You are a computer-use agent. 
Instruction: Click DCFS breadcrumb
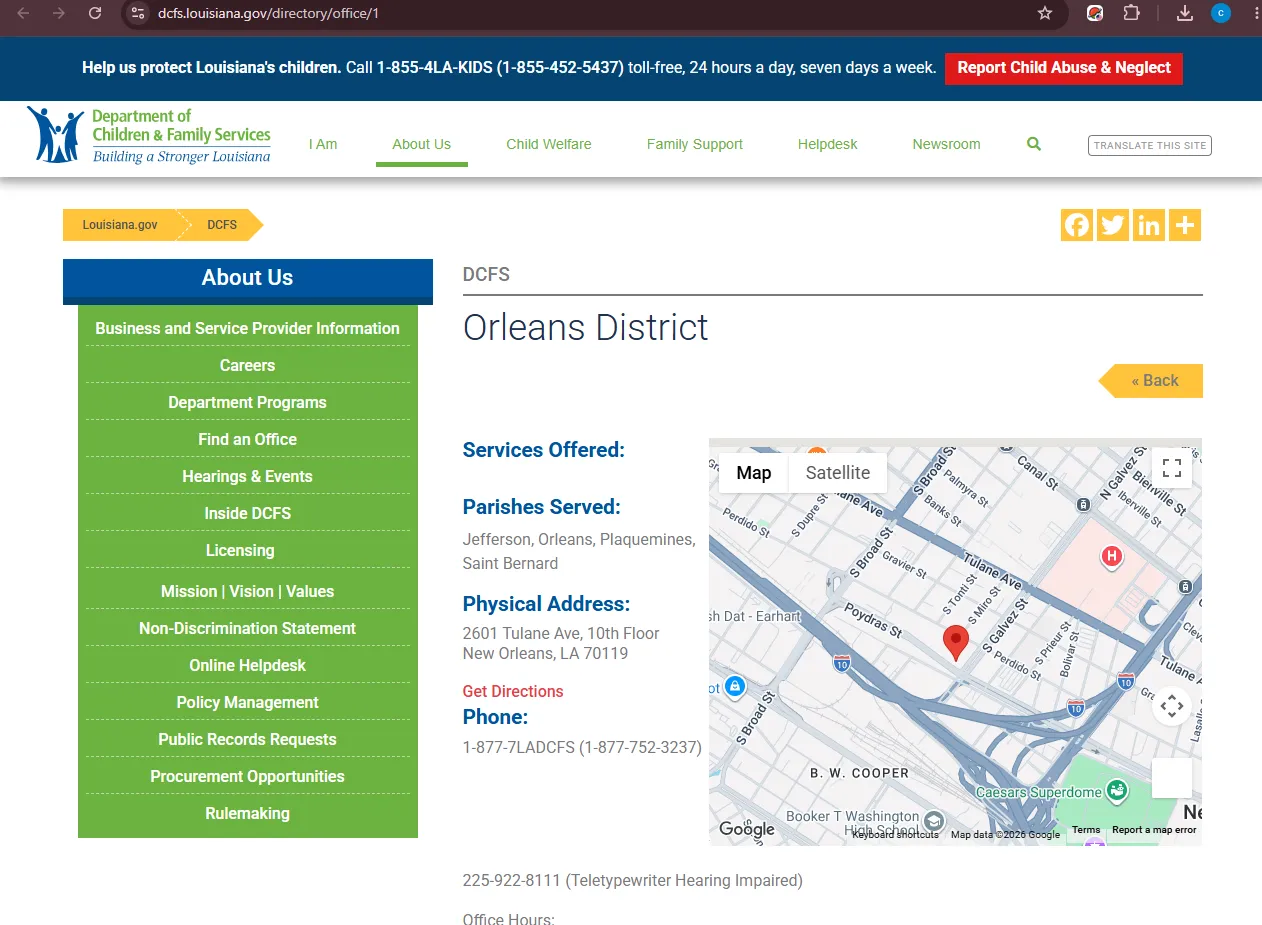pyautogui.click(x=222, y=225)
